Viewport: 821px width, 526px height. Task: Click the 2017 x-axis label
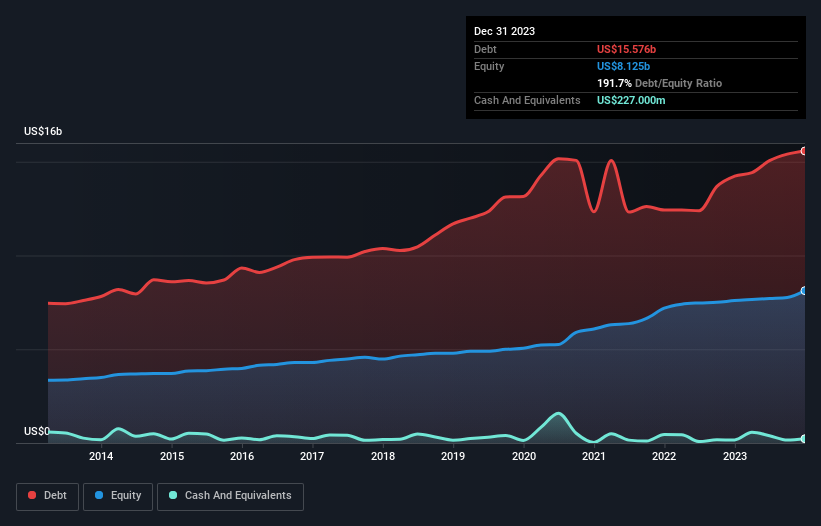[x=312, y=456]
